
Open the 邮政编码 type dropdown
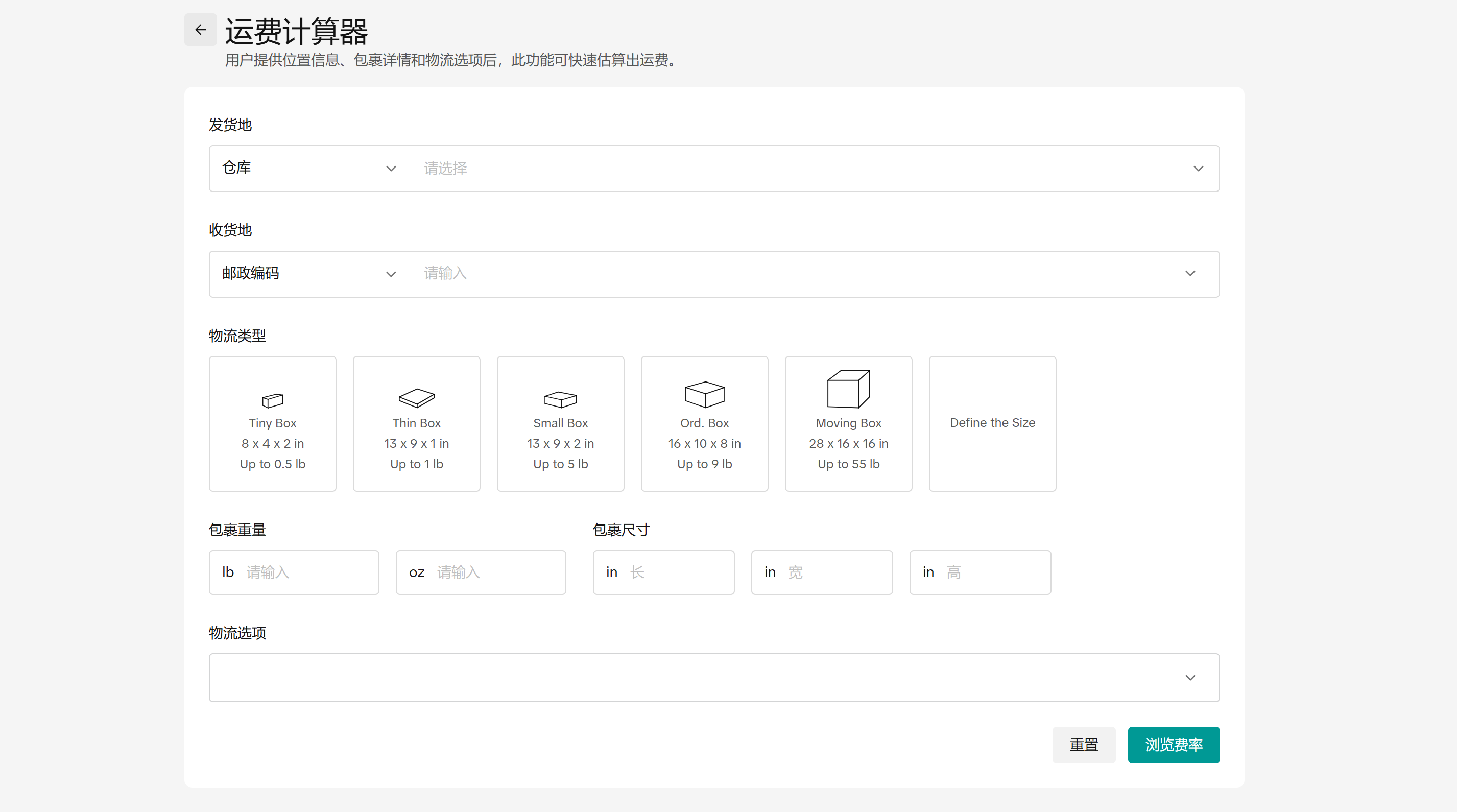tap(390, 274)
